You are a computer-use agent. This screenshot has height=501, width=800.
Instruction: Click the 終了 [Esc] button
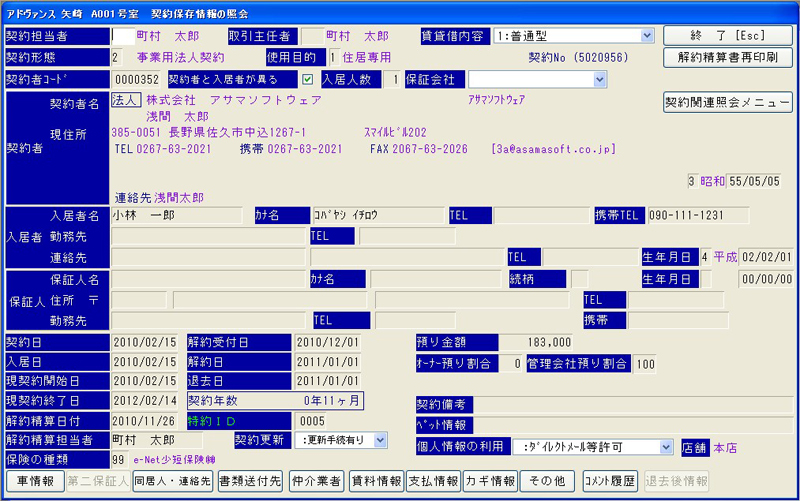[x=728, y=35]
